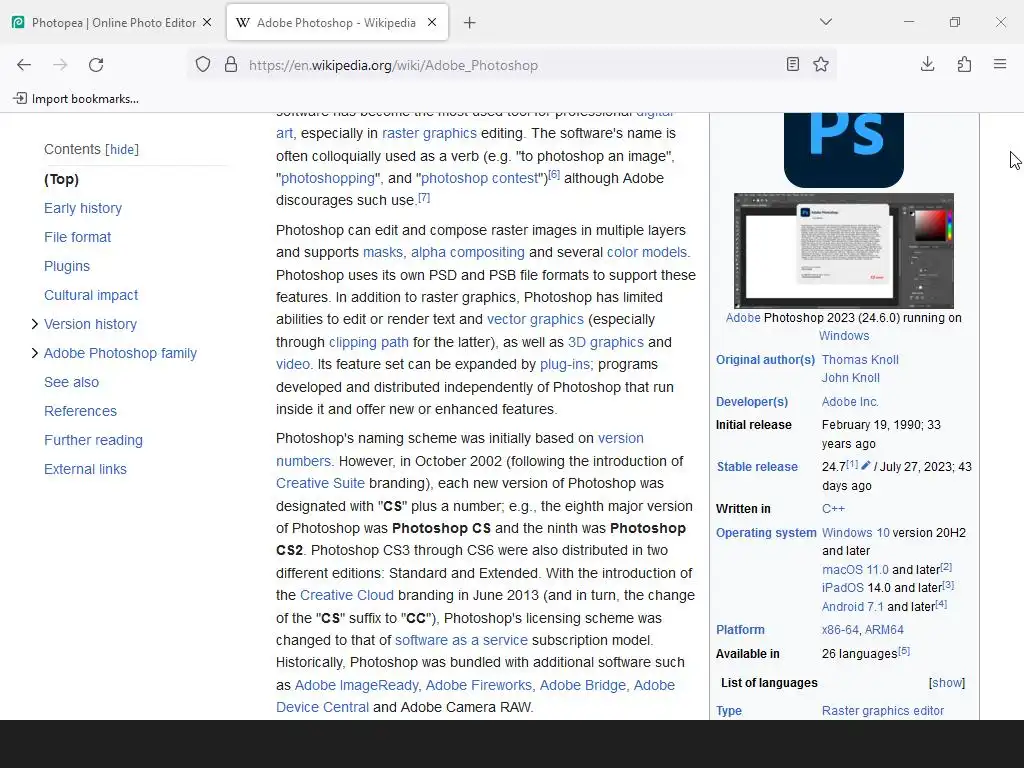Open the C++ link in infobox
The image size is (1024, 768).
pyautogui.click(x=833, y=509)
